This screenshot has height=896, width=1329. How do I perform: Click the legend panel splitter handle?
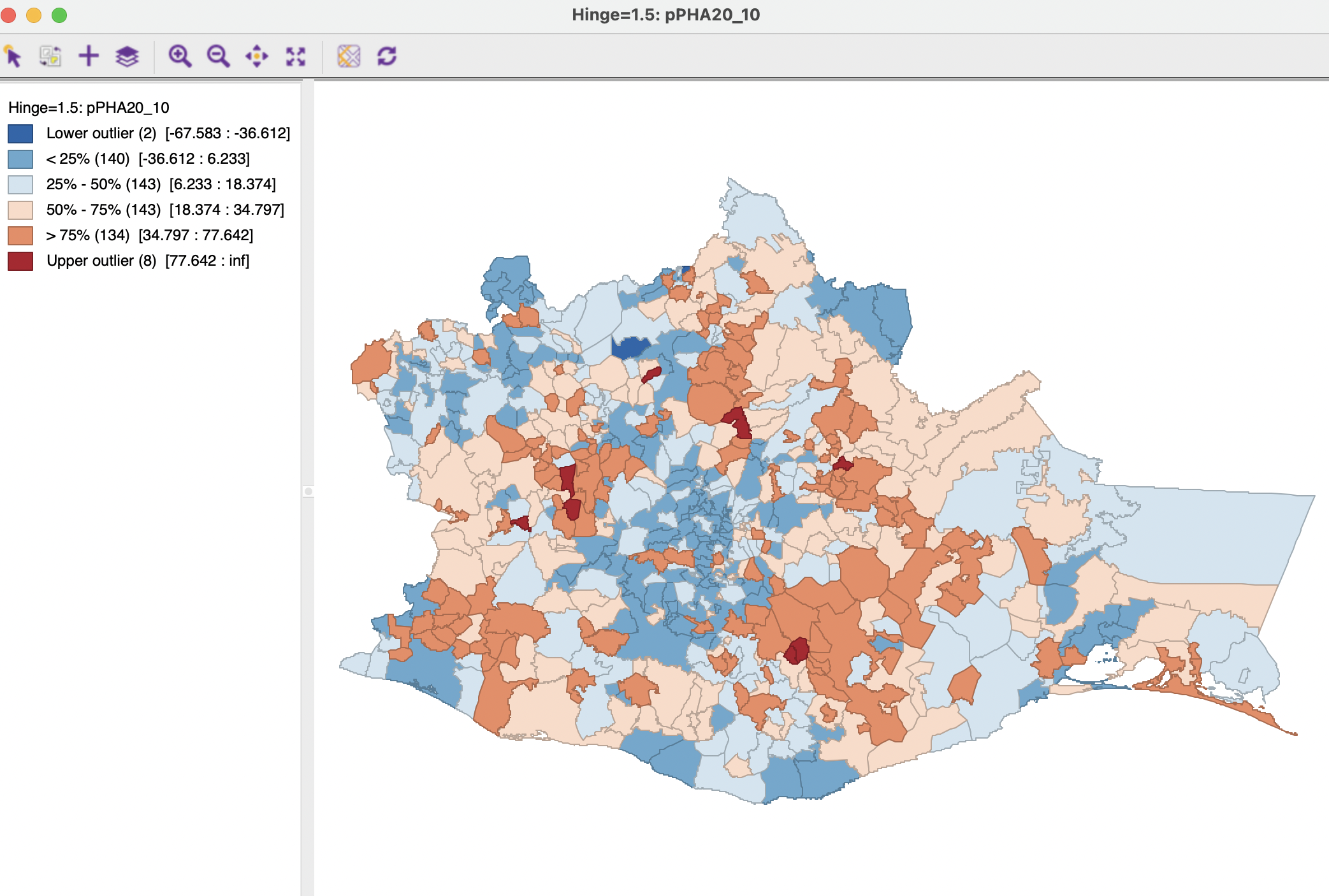click(308, 491)
